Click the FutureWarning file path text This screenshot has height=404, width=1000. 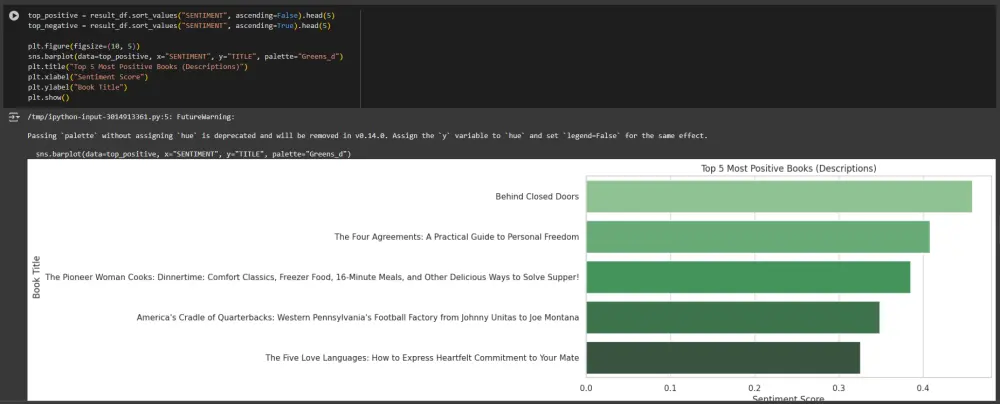(131, 117)
